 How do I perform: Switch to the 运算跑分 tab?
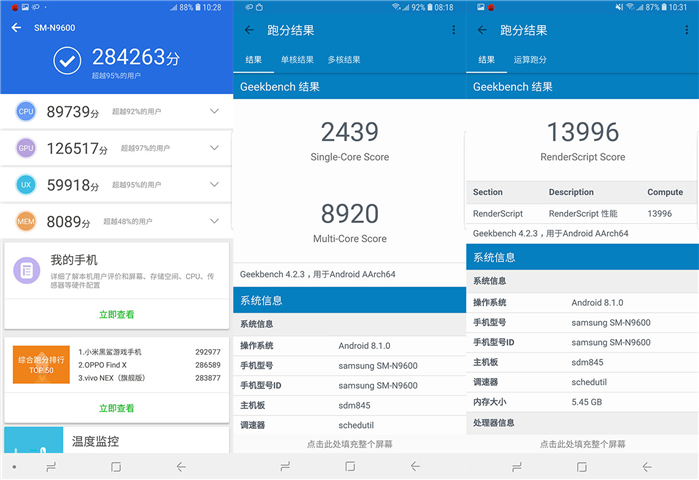coord(530,60)
